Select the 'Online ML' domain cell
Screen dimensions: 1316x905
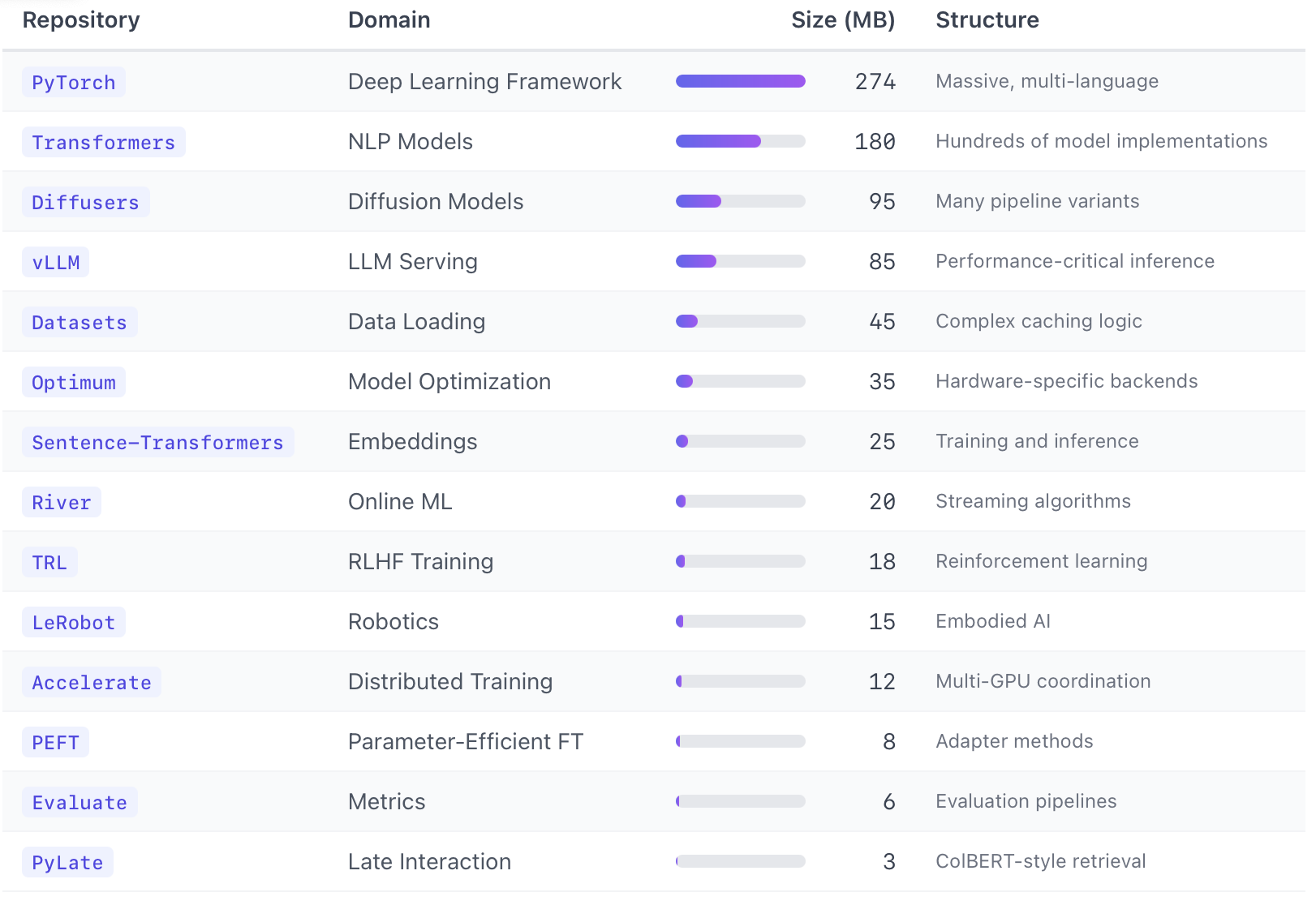click(400, 502)
